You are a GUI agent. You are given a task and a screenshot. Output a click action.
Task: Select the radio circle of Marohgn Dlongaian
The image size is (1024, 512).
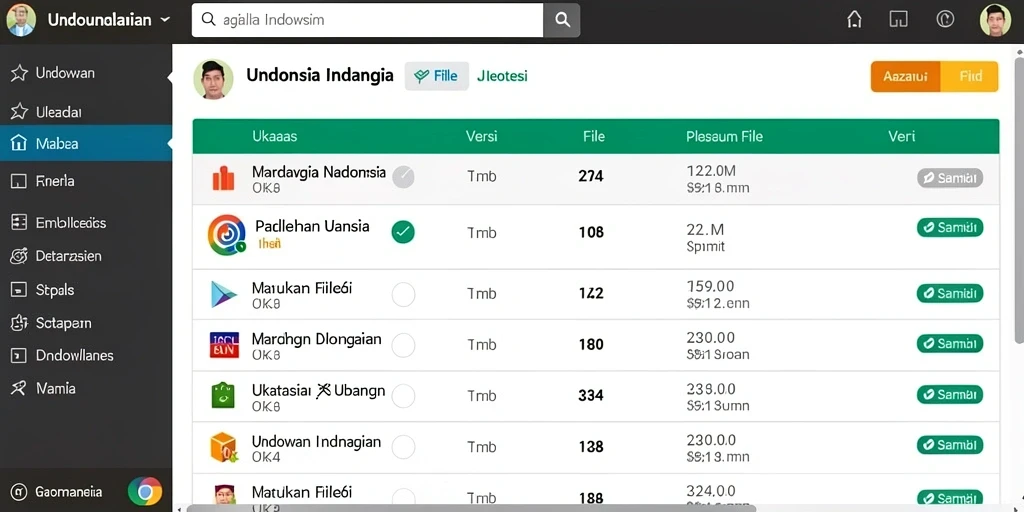(403, 345)
